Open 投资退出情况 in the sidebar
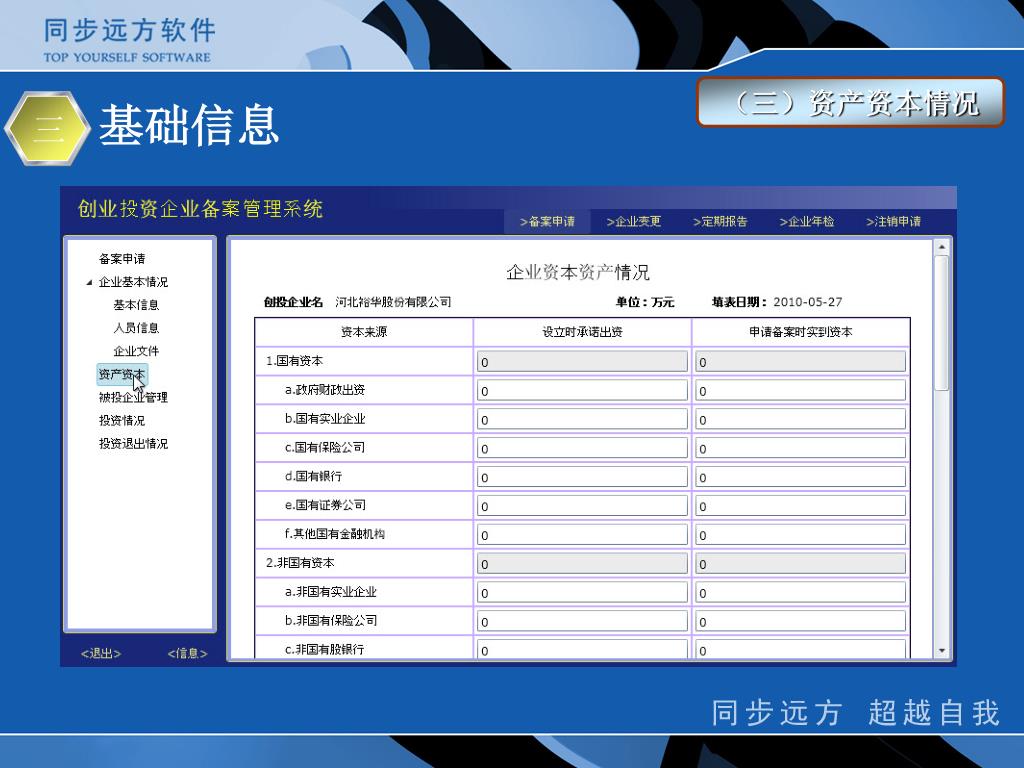The image size is (1024, 768). tap(133, 444)
